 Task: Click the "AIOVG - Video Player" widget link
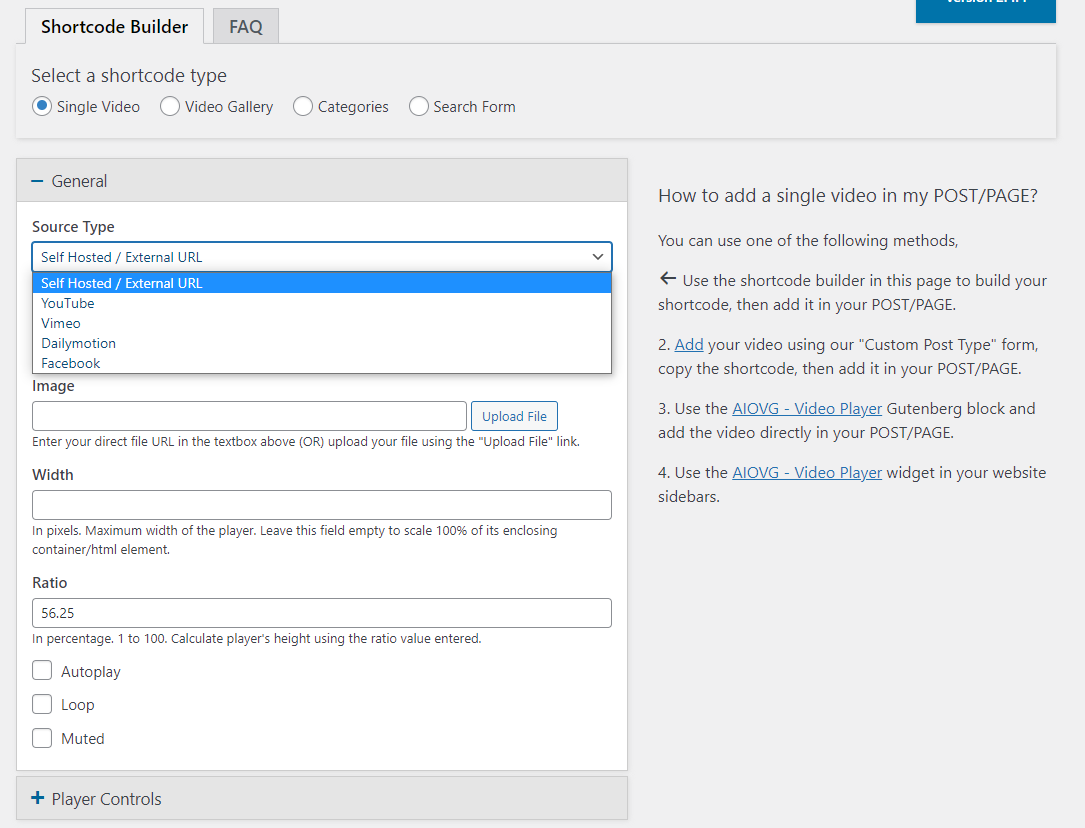pos(807,472)
